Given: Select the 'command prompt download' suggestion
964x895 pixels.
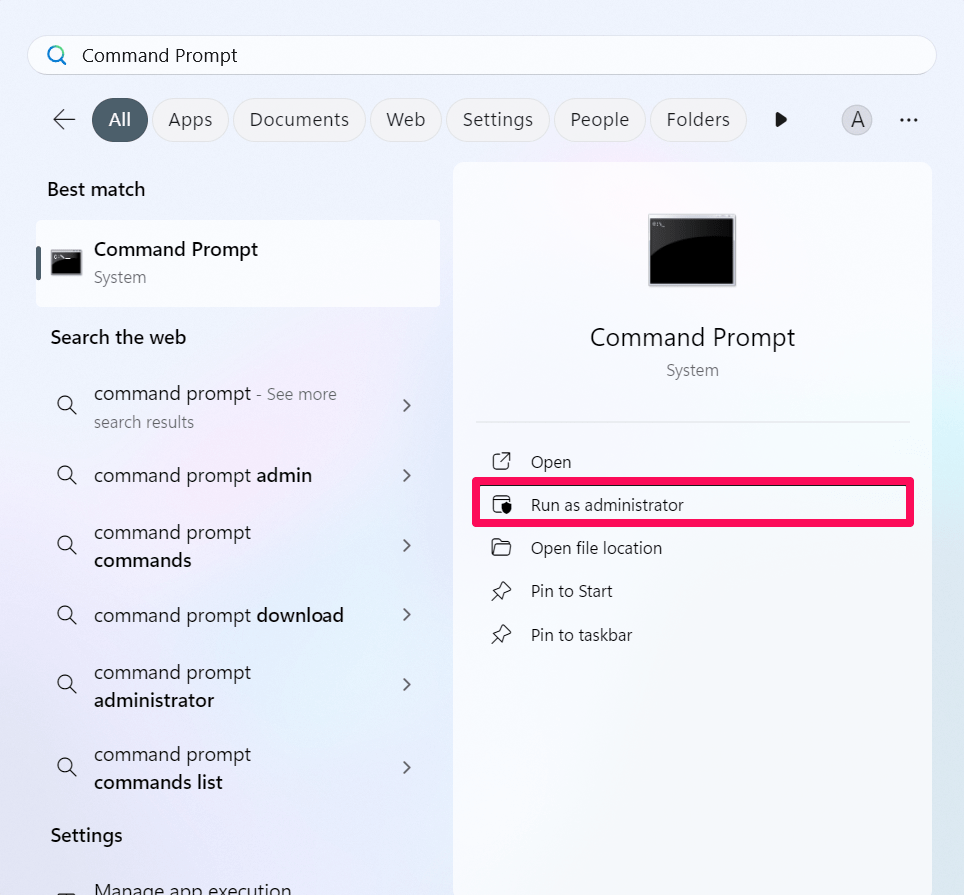Looking at the screenshot, I should (238, 615).
